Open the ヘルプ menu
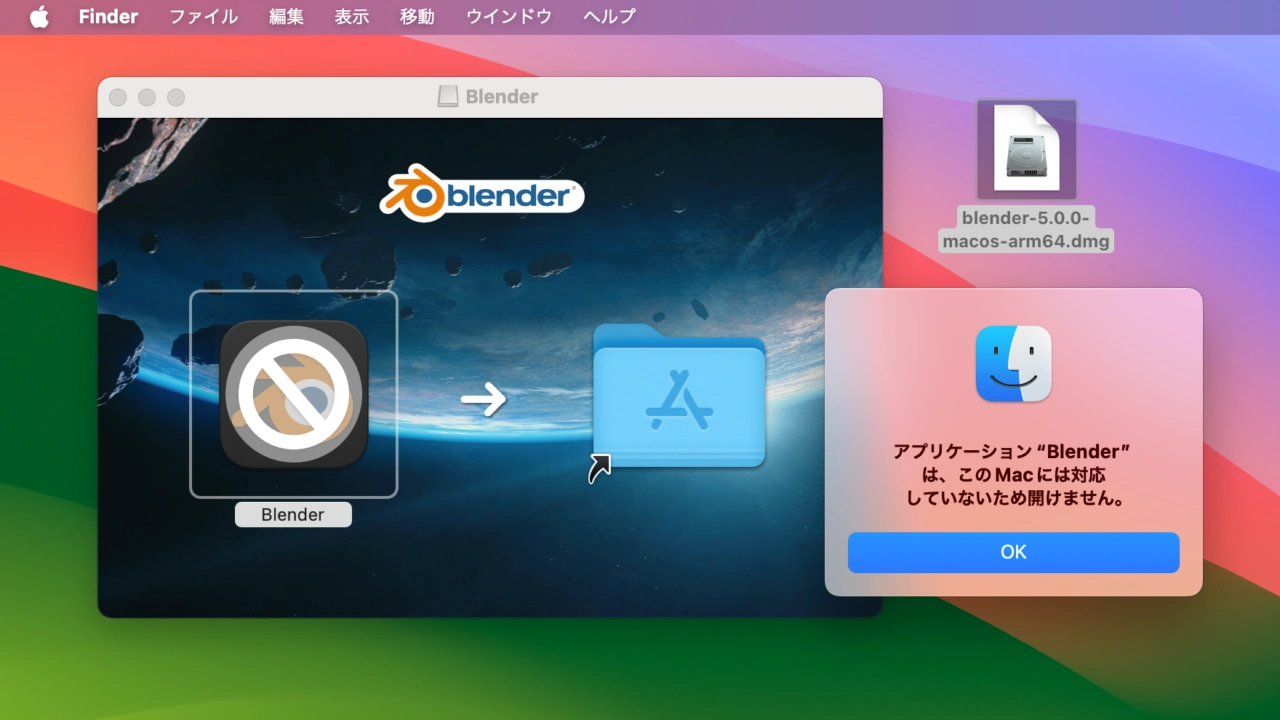This screenshot has width=1280, height=720. click(x=607, y=16)
